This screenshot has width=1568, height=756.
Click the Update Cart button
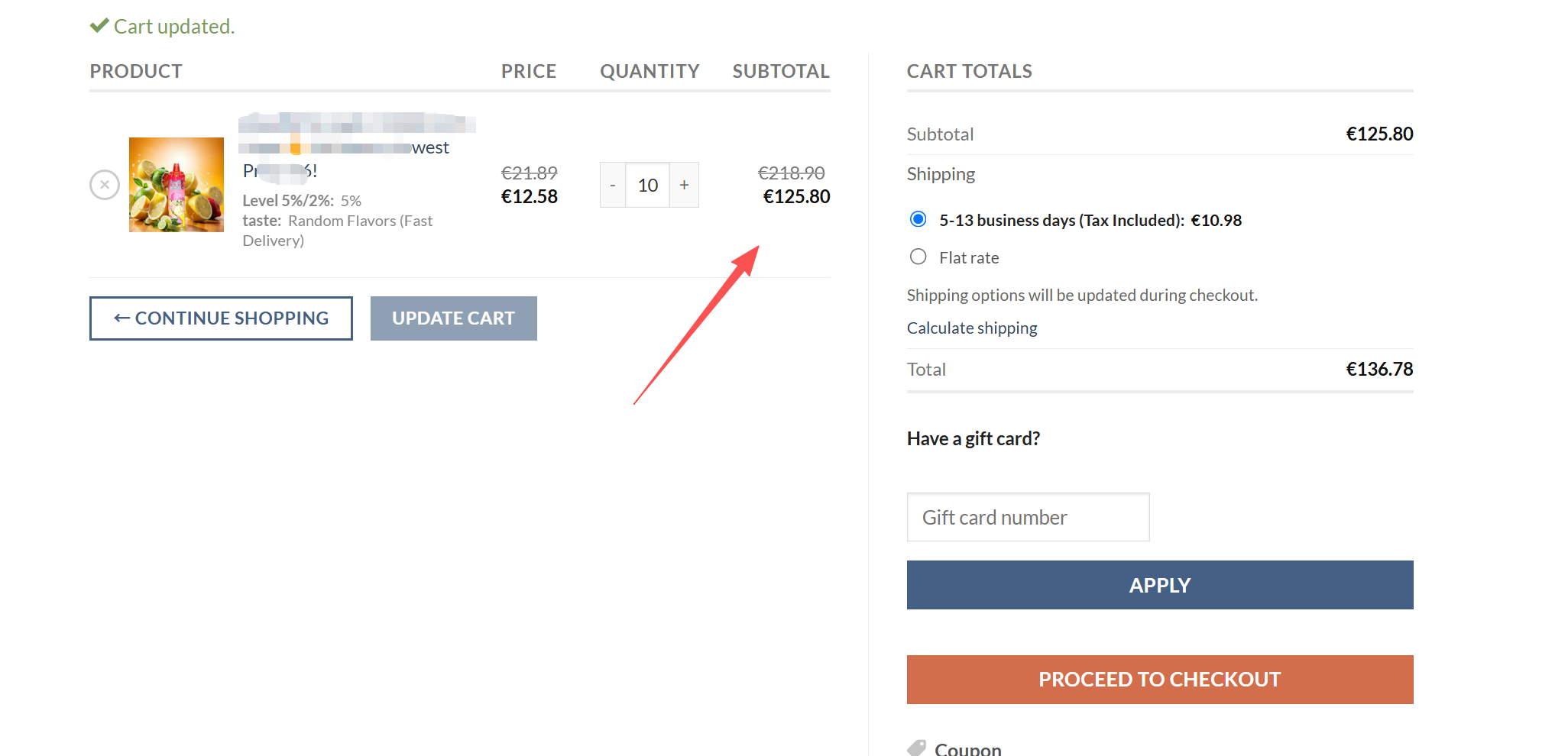coord(453,318)
